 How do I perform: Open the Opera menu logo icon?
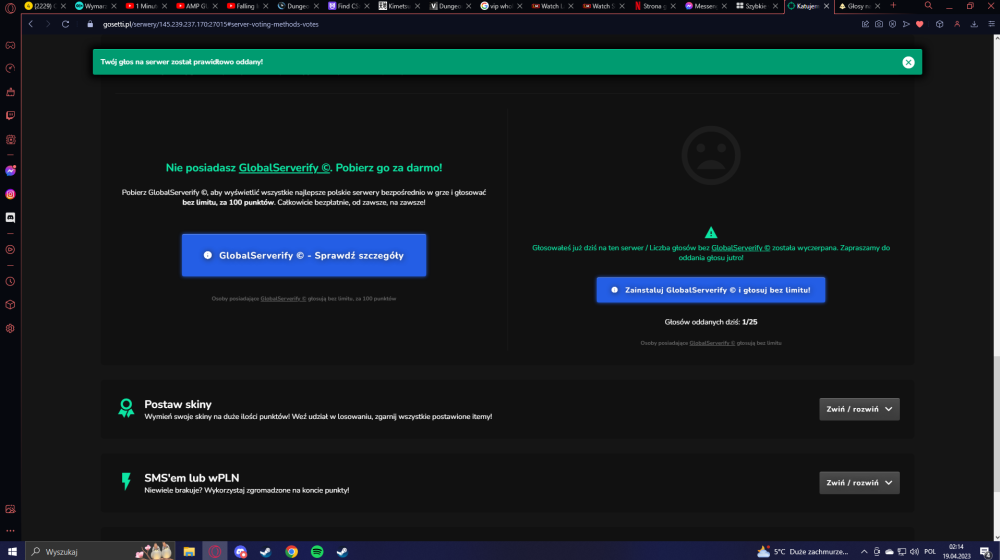[10, 8]
